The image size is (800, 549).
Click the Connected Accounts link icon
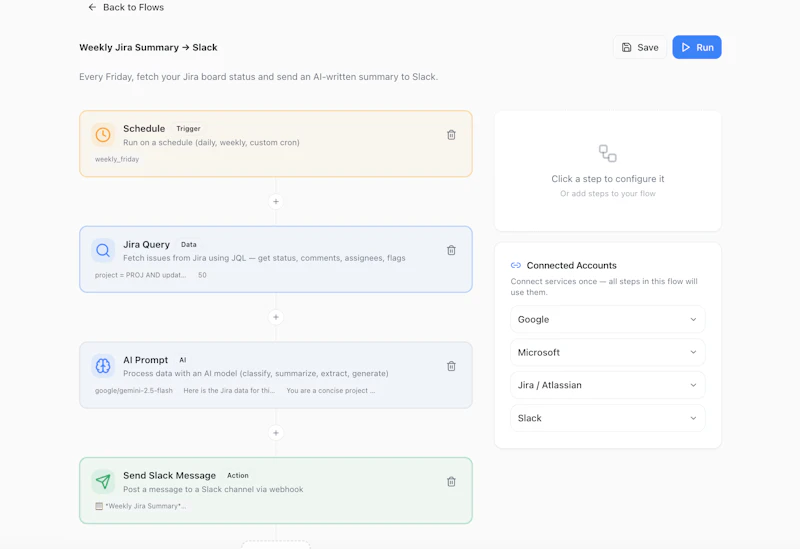(x=516, y=265)
